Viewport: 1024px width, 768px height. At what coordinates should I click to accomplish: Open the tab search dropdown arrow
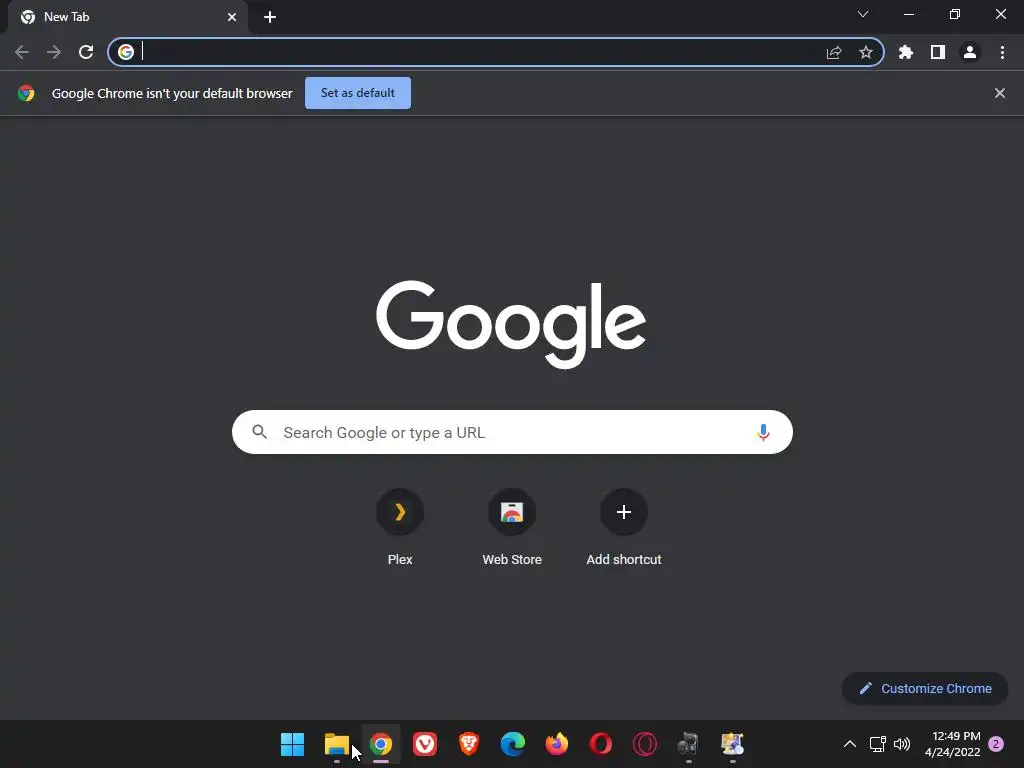tap(863, 14)
